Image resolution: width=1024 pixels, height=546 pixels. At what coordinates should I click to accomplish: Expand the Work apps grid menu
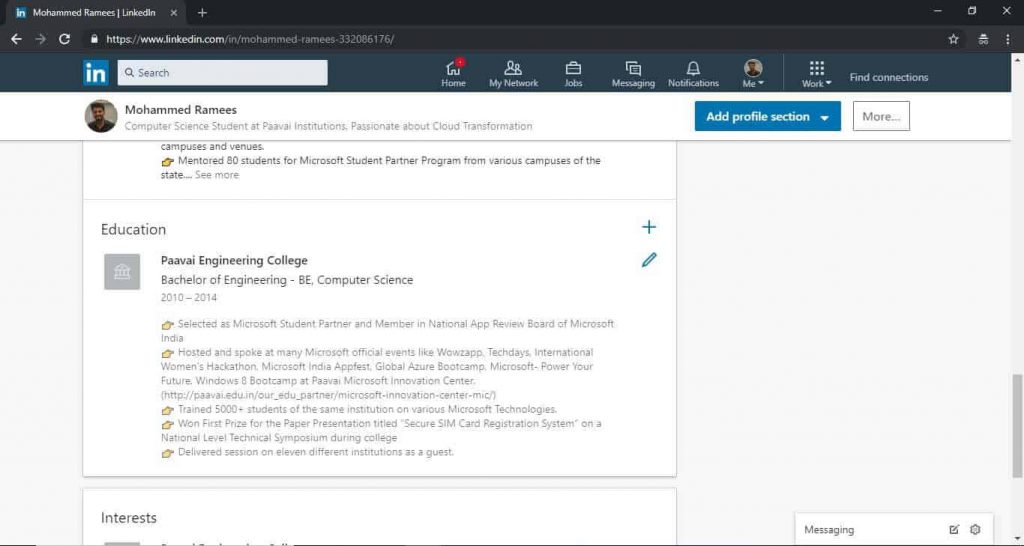point(816,73)
